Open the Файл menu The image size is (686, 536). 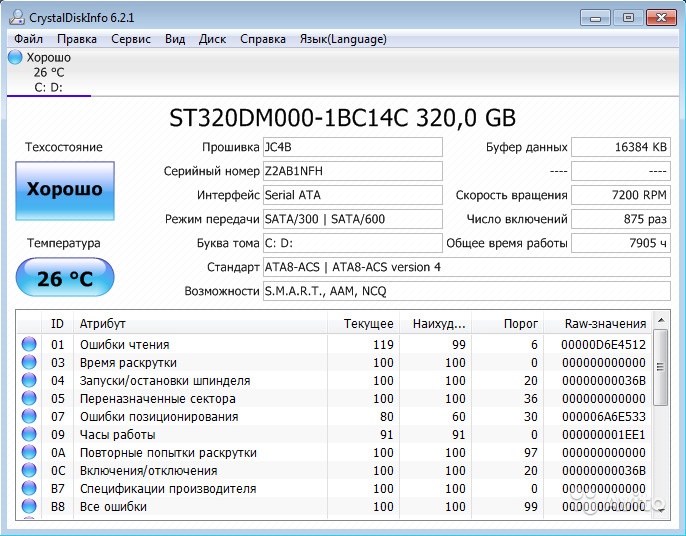pyautogui.click(x=28, y=39)
